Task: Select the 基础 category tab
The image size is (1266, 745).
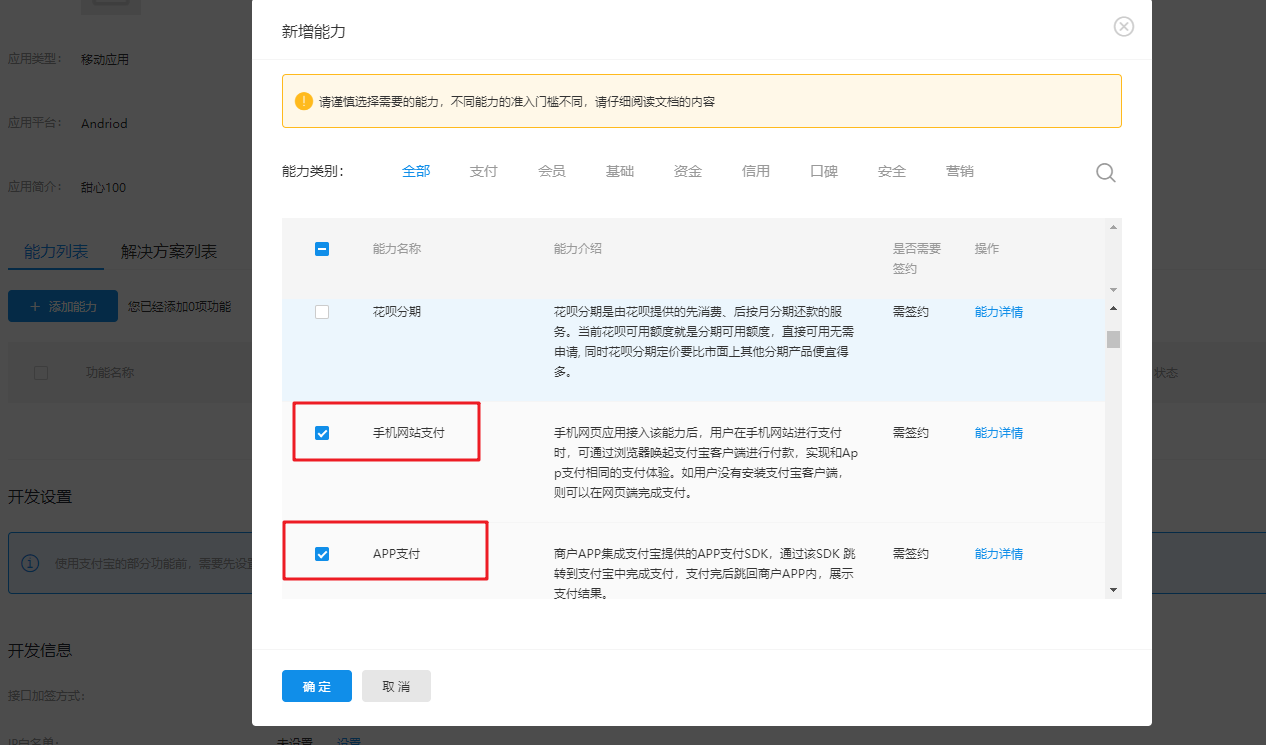Action: (620, 171)
